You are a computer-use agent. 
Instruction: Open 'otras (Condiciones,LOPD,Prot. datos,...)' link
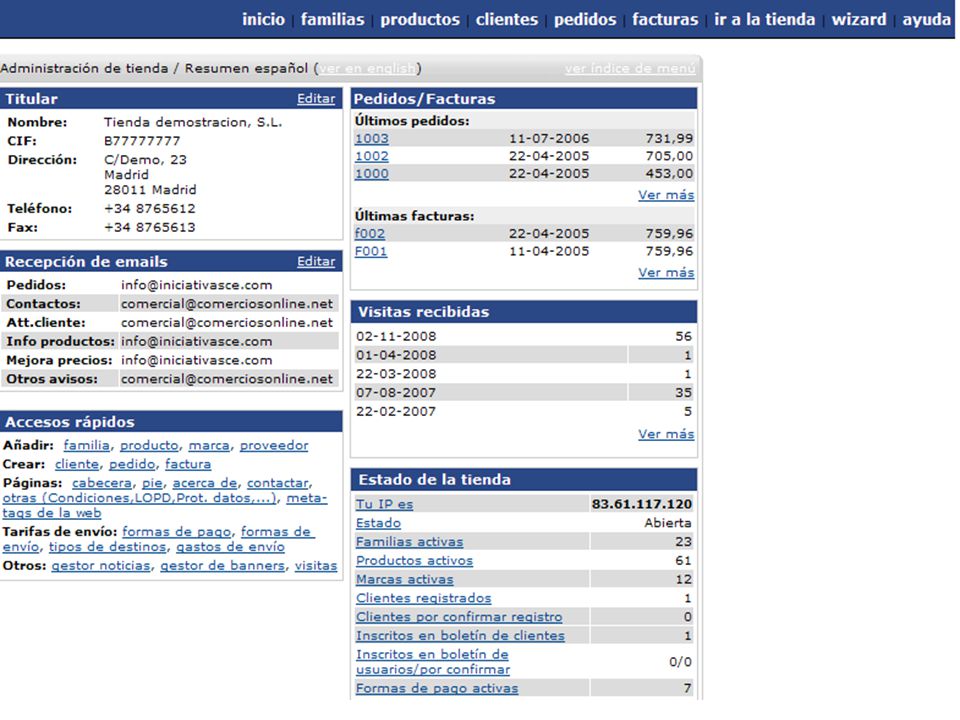point(140,498)
